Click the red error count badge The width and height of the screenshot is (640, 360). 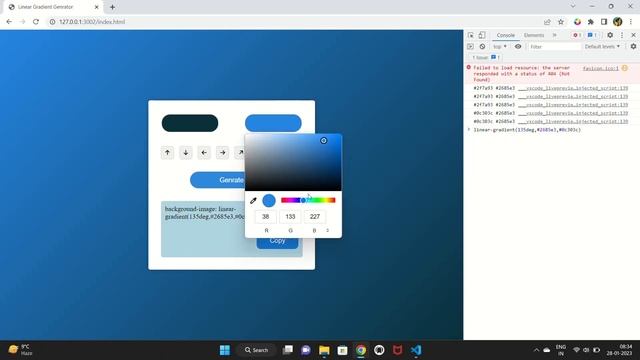tap(577, 35)
